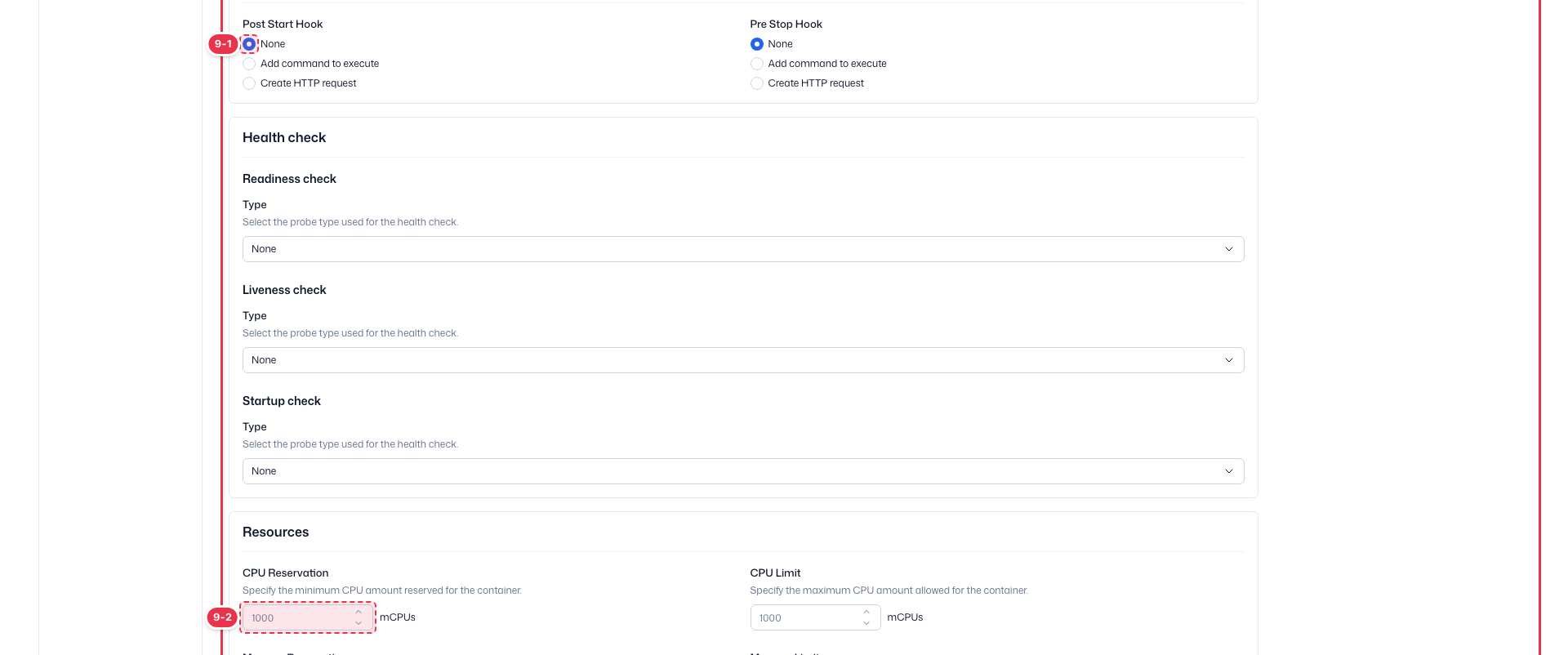The width and height of the screenshot is (1568, 655).
Task: Select Add command to execute under Post Start Hook
Action: [x=249, y=64]
